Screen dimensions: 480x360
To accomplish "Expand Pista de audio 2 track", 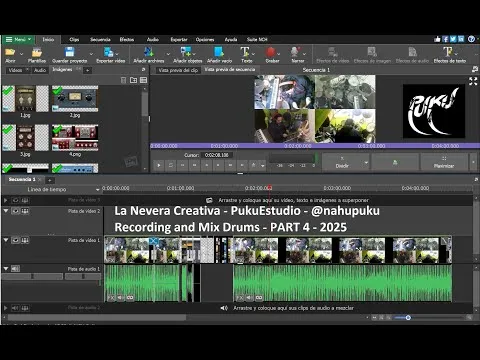I will tap(6, 308).
